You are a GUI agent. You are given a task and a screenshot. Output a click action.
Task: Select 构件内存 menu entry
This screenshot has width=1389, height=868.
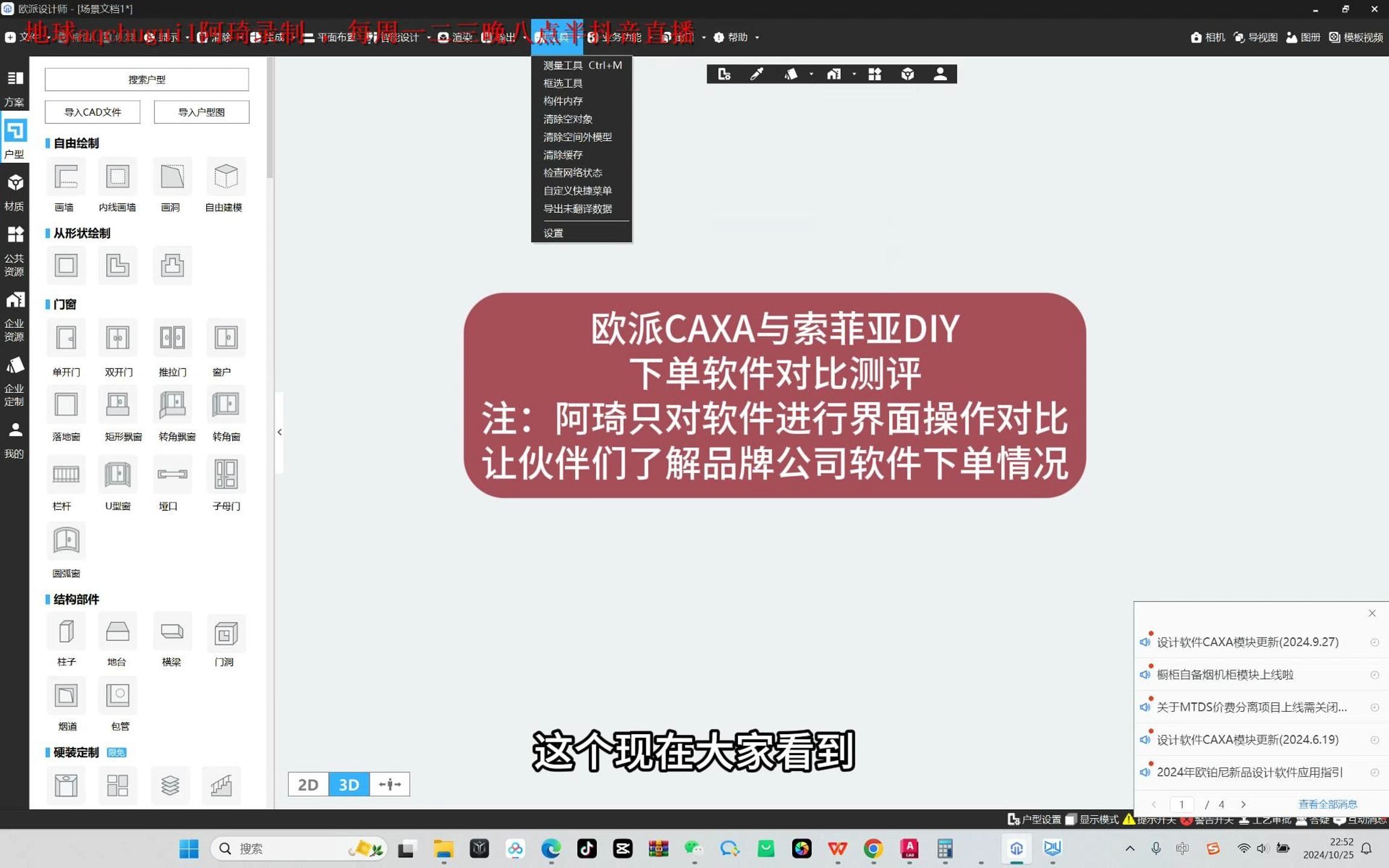582,101
